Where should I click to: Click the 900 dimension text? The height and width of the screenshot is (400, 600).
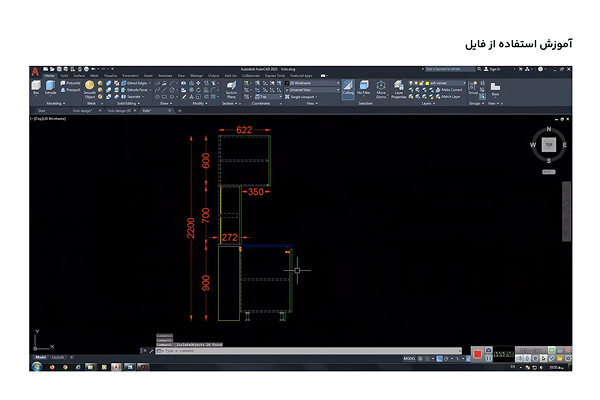click(206, 283)
